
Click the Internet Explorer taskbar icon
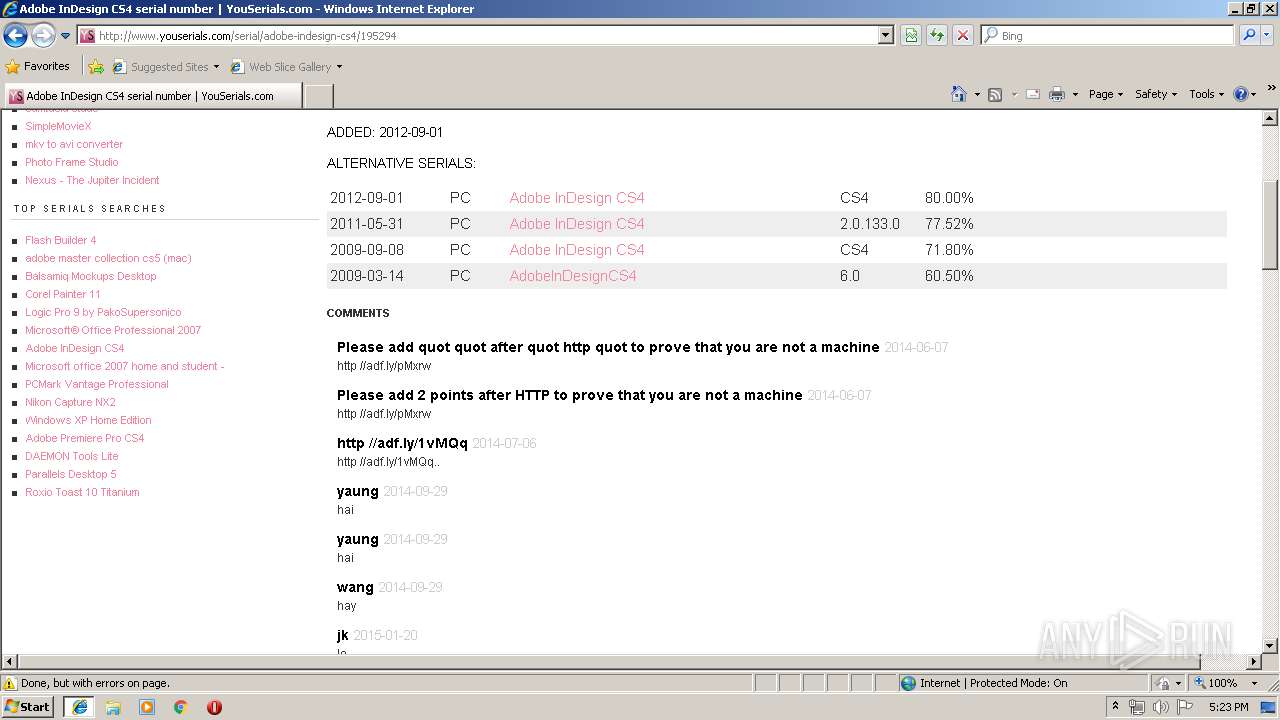point(79,707)
